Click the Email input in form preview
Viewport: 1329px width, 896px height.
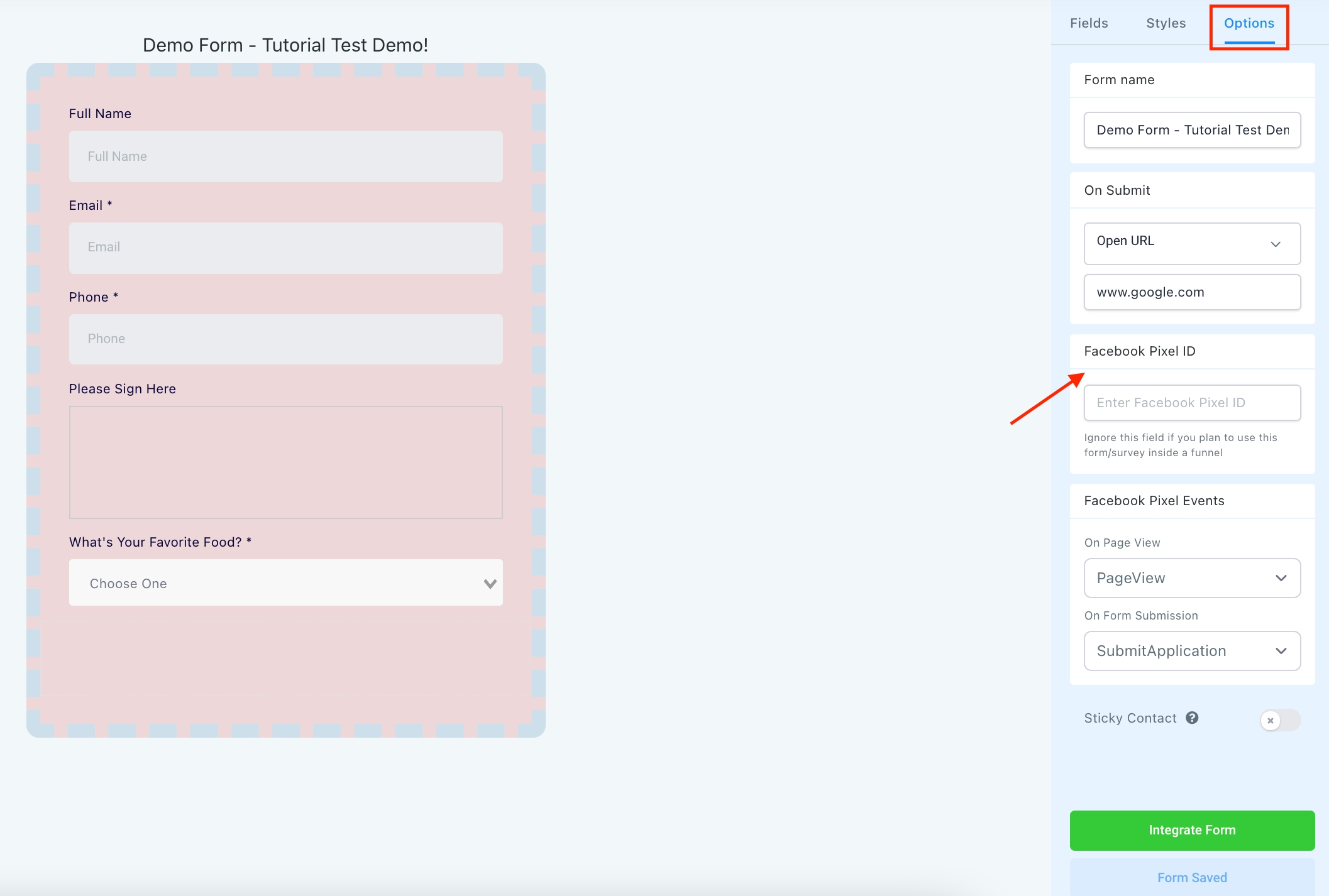tap(285, 248)
